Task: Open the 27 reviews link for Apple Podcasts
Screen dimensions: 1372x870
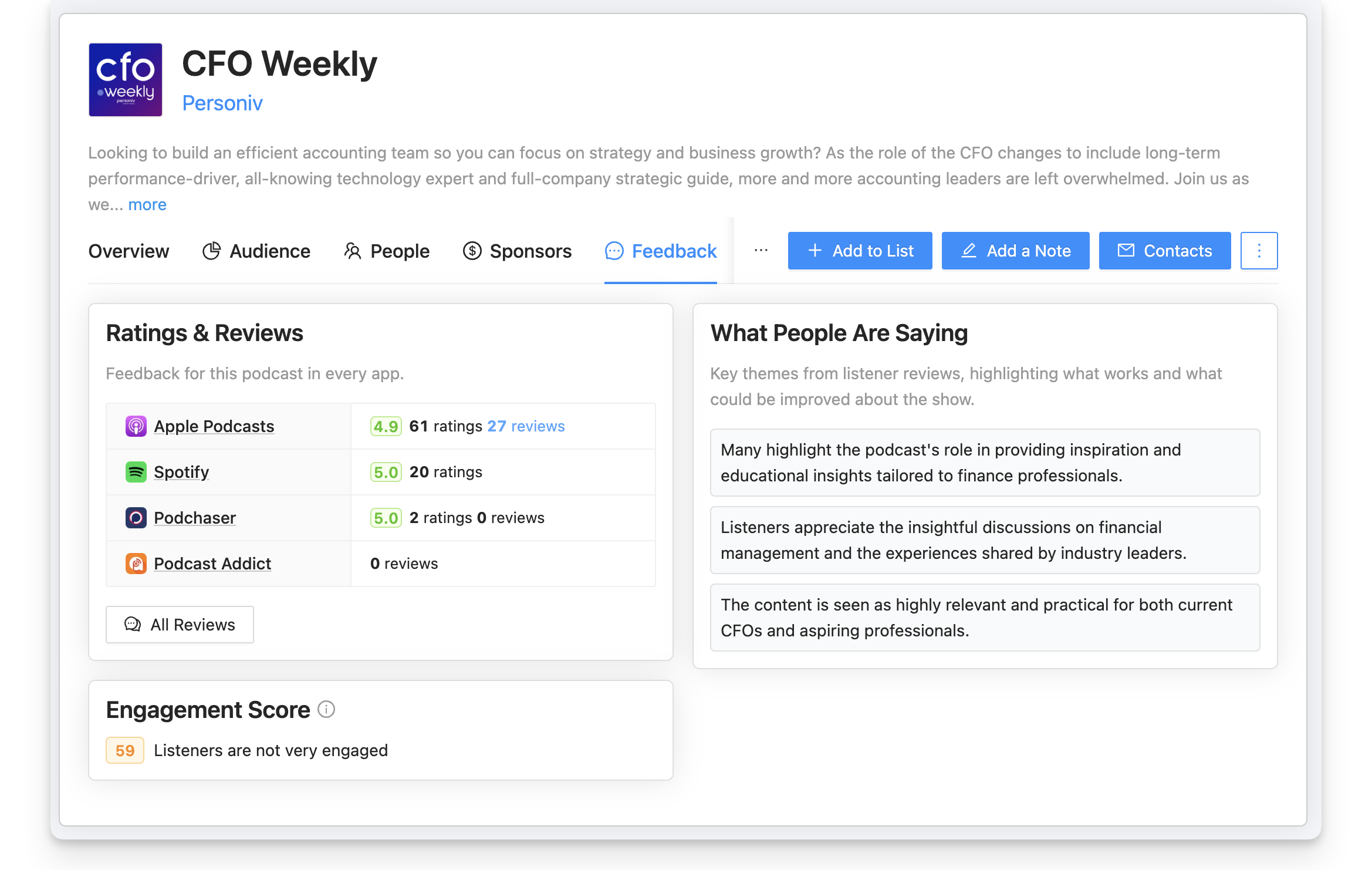Action: pyautogui.click(x=526, y=426)
